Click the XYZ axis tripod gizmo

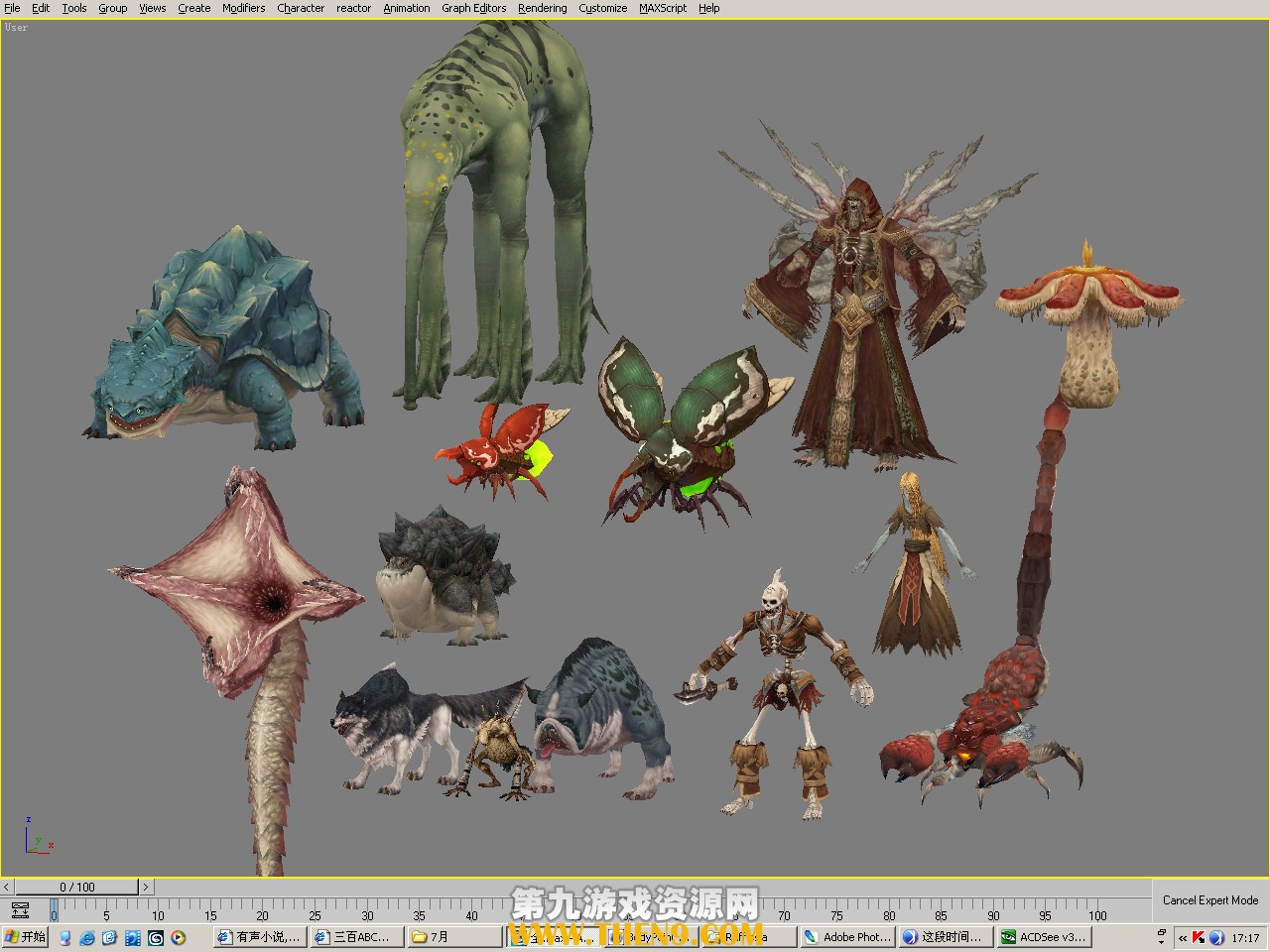pos(37,839)
